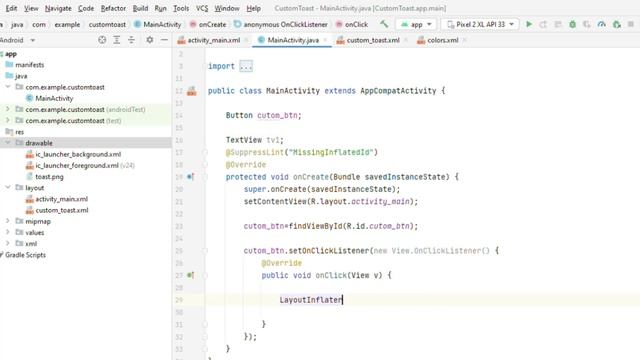Click the Profile app gauge icon
This screenshot has height=360, width=640.
point(602,24)
